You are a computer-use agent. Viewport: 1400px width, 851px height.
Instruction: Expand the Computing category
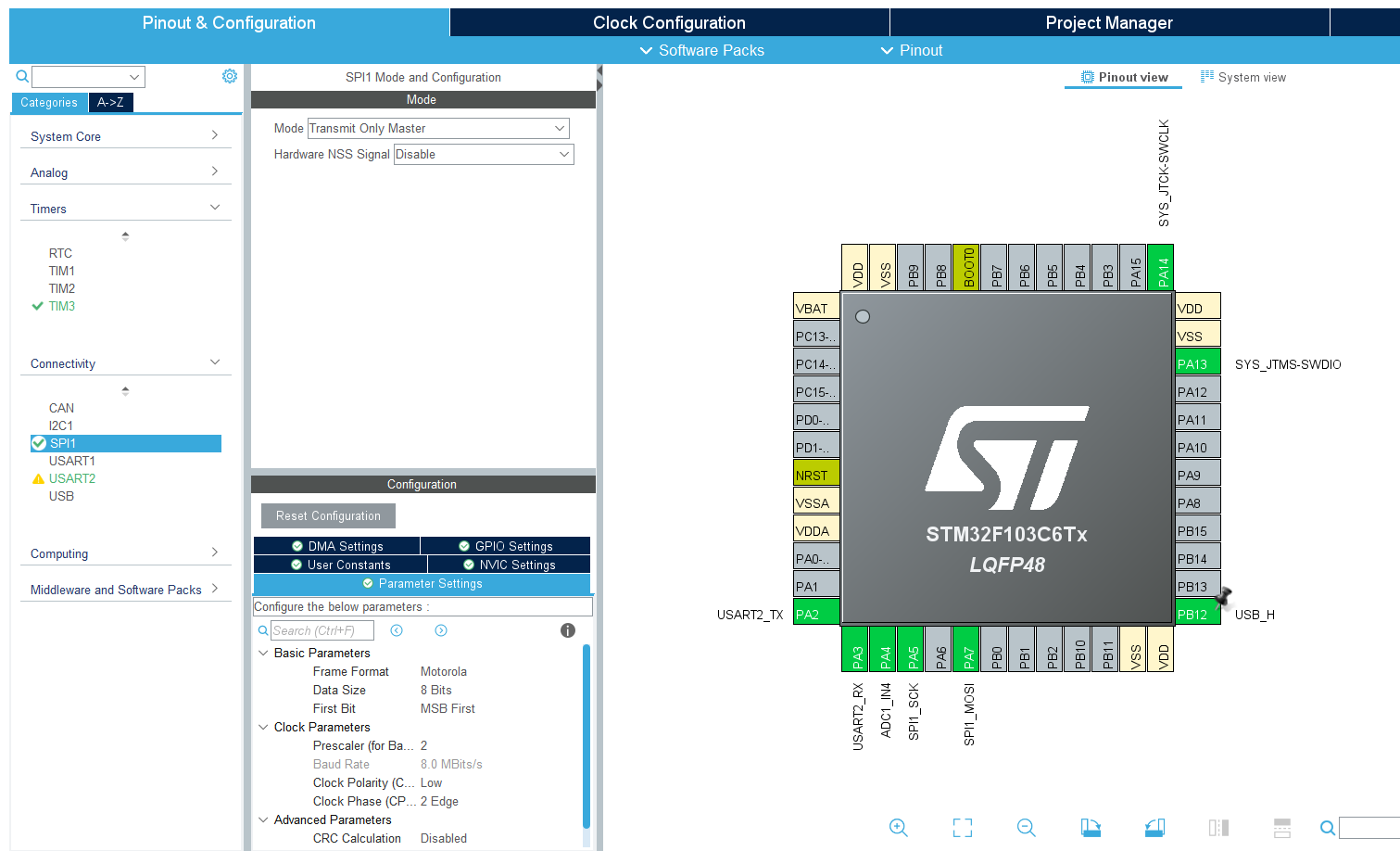coord(125,553)
